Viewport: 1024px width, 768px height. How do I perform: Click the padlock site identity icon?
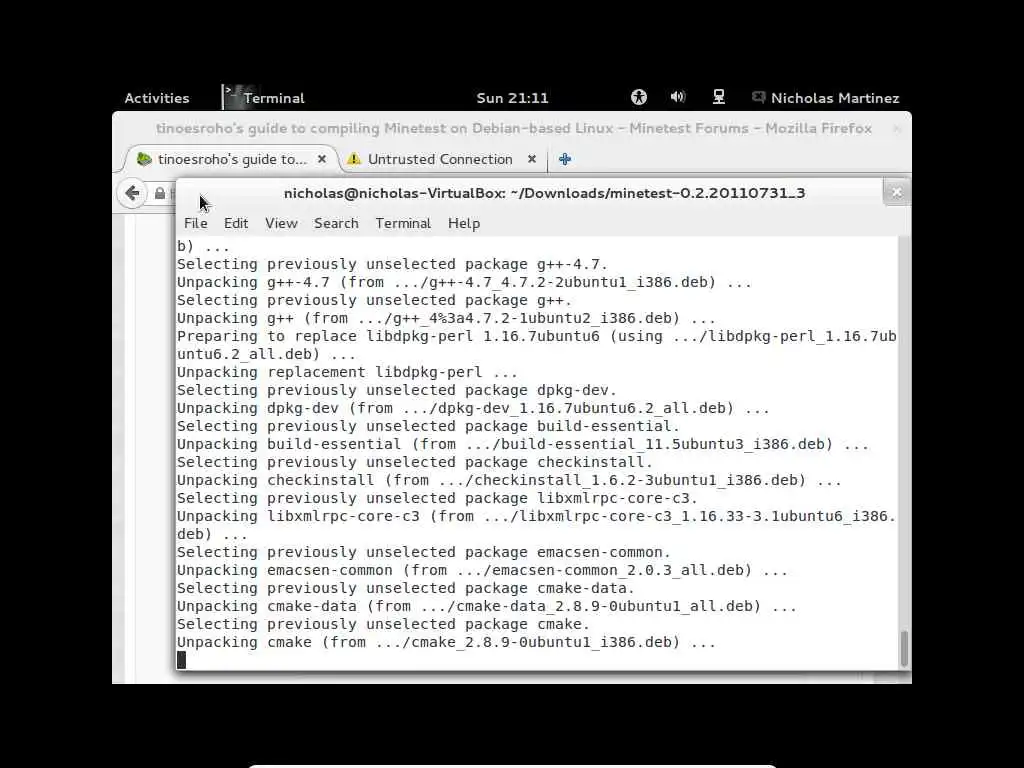coord(160,193)
